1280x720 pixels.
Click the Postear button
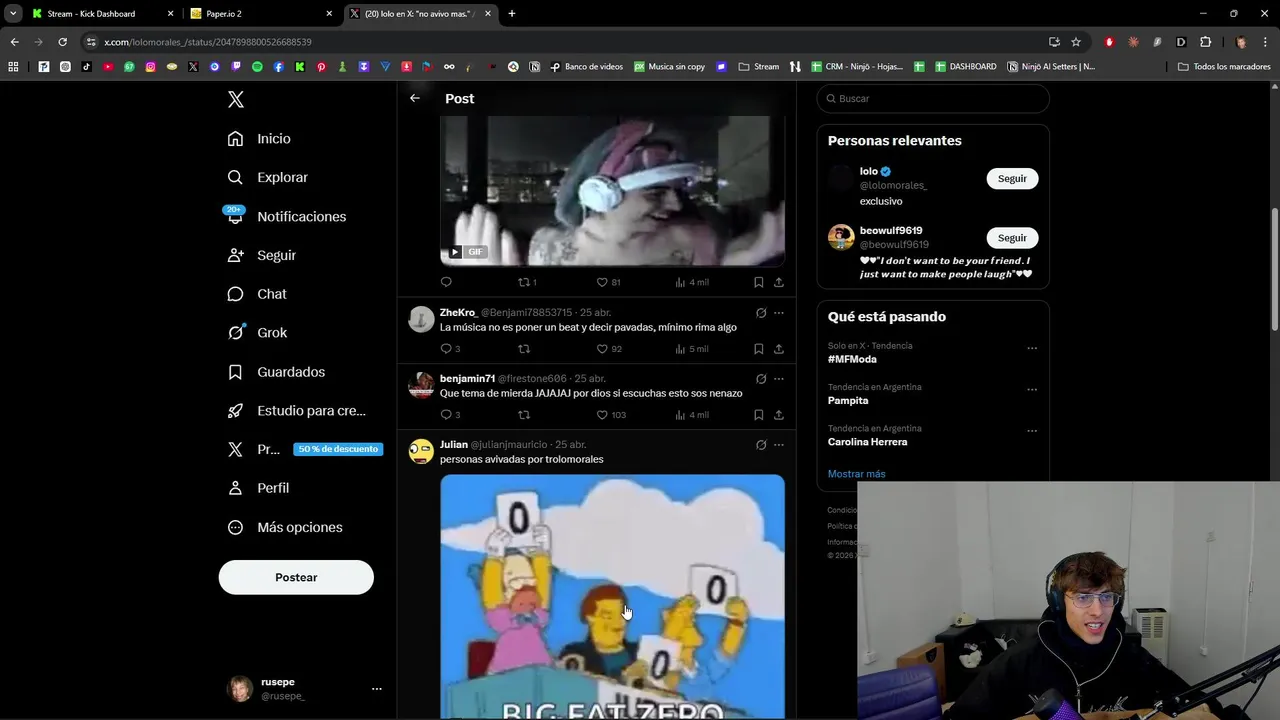click(x=296, y=577)
